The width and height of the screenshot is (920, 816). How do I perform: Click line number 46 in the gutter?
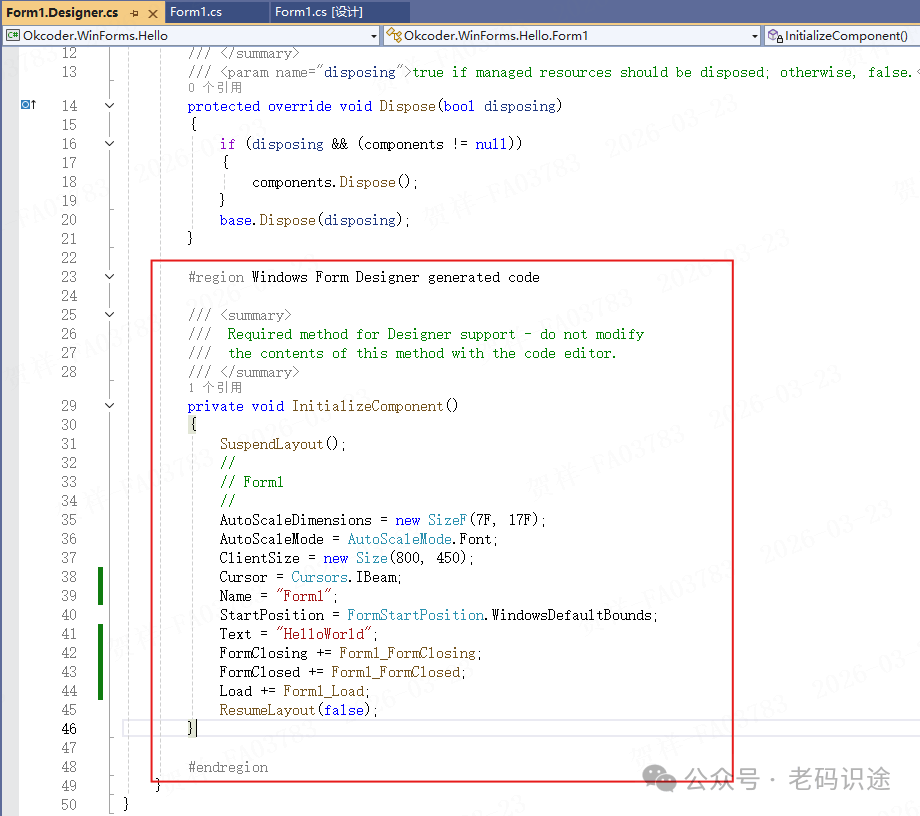click(68, 729)
